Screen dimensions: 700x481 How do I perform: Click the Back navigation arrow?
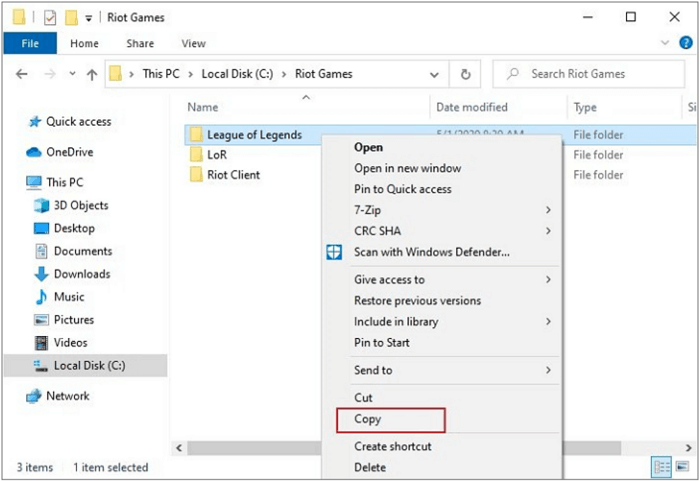23,74
